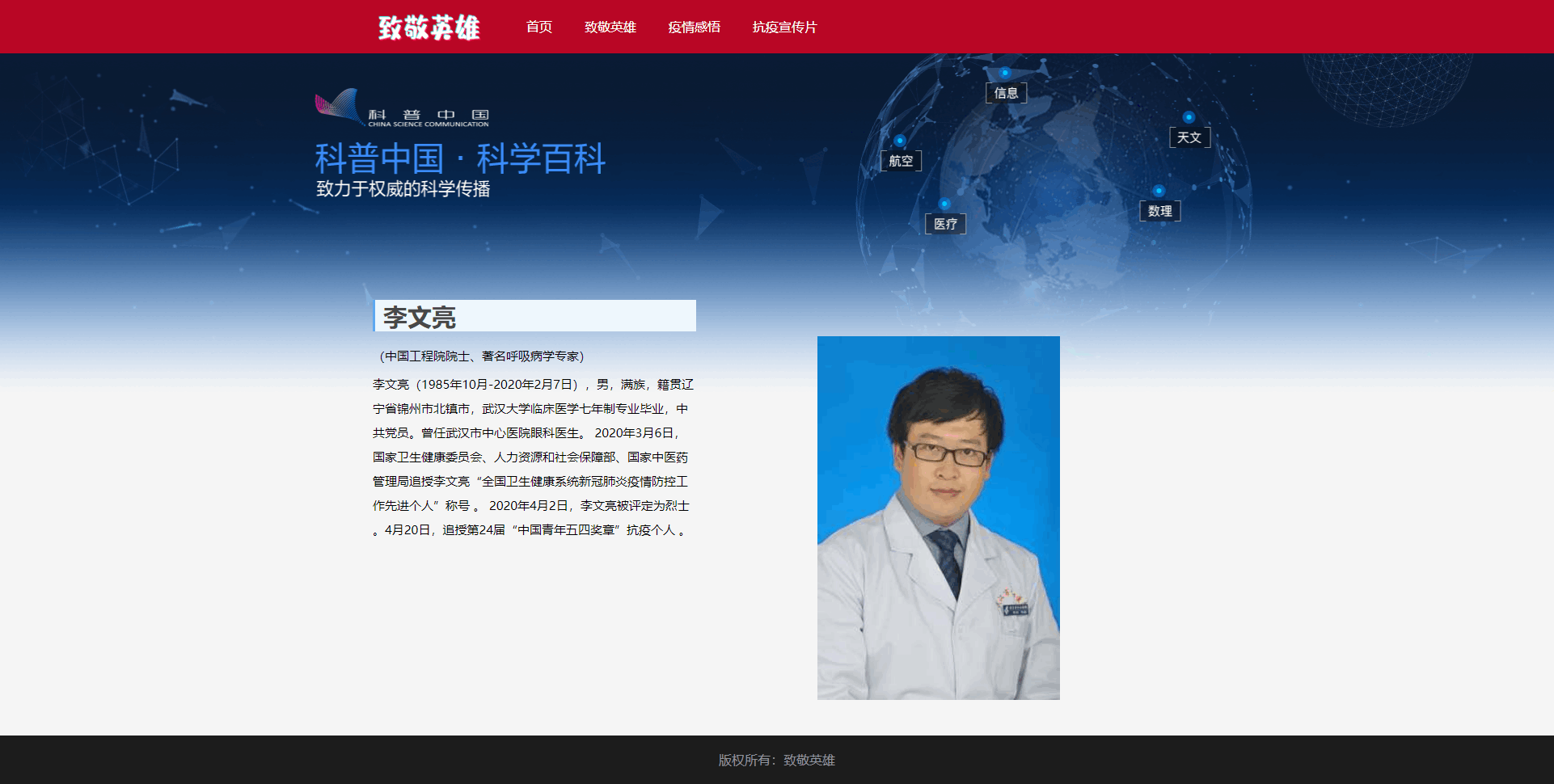Image resolution: width=1554 pixels, height=784 pixels.
Task: Select the 医疗 tag on the globe
Action: (x=945, y=224)
